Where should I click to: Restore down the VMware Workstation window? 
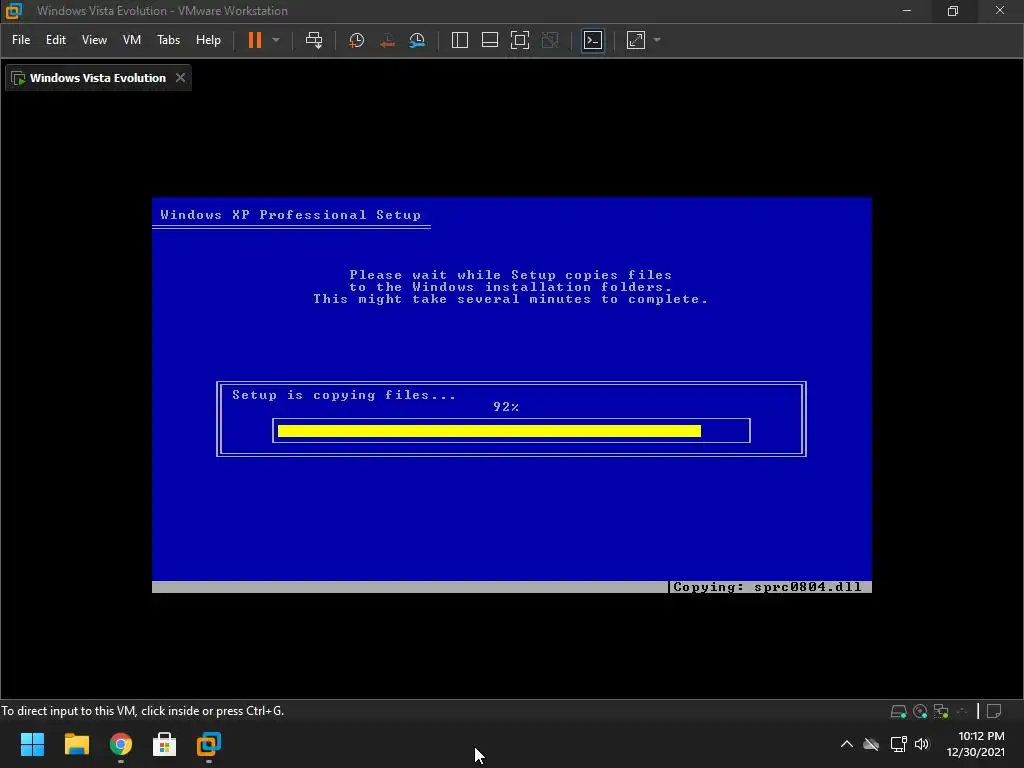coord(953,10)
